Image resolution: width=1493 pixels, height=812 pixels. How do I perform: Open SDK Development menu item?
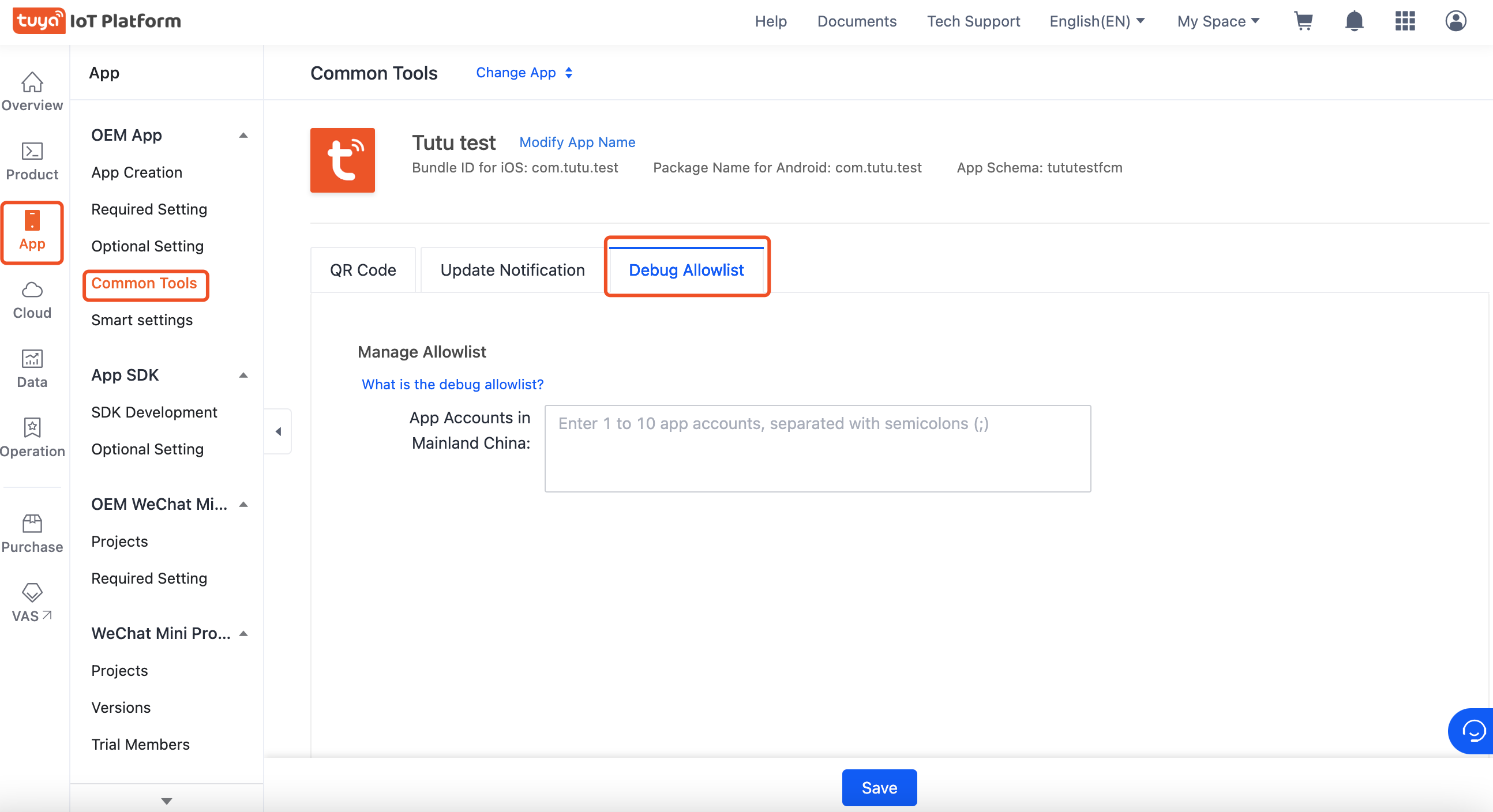154,413
